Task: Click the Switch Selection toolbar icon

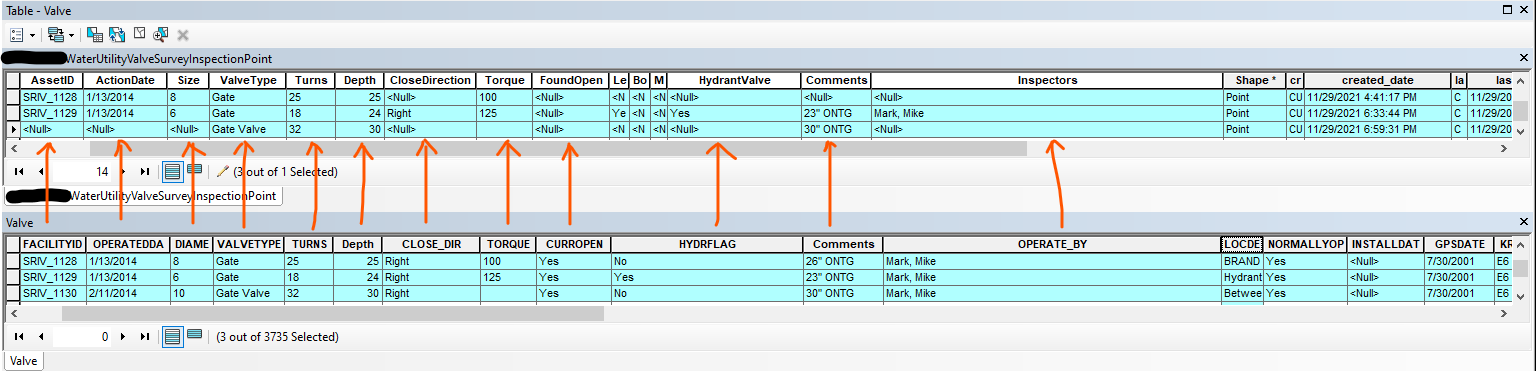Action: tap(117, 34)
